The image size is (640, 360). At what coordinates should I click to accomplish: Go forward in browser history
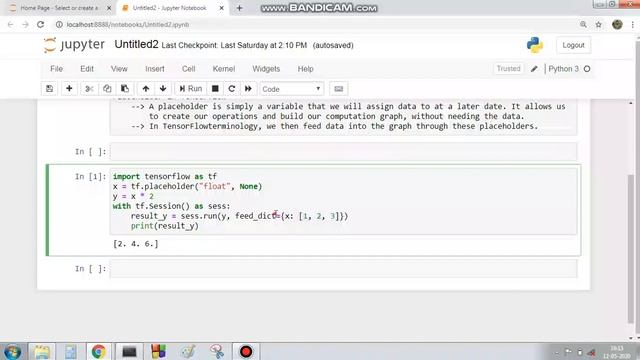click(x=25, y=24)
